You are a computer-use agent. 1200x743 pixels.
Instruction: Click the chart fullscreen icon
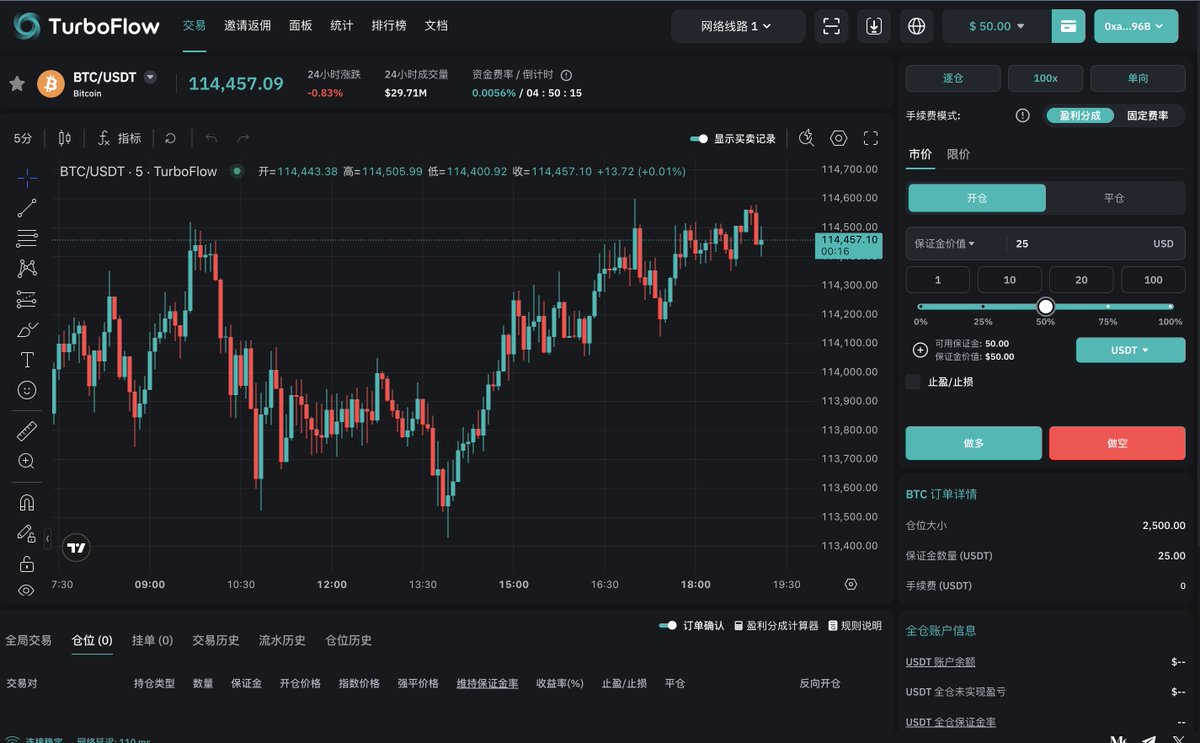pos(870,138)
